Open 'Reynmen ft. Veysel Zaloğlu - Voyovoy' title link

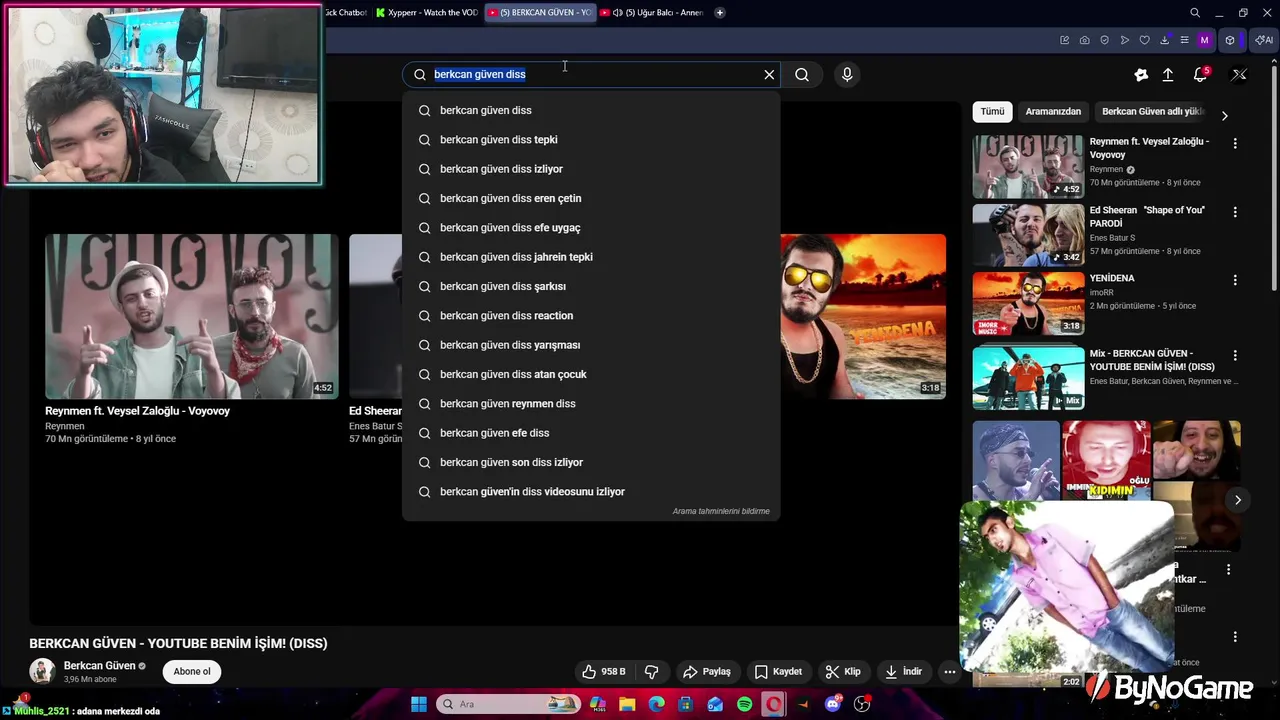click(137, 411)
